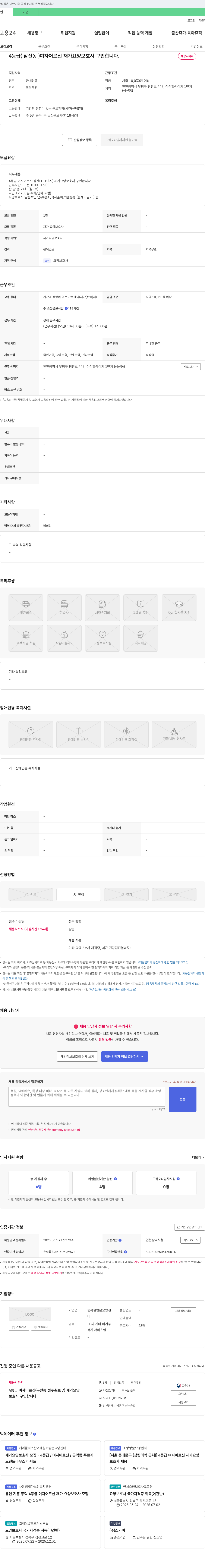Jump to the 복리후생 section tab
Viewport: 205px width, 1568px height.
[120, 46]
